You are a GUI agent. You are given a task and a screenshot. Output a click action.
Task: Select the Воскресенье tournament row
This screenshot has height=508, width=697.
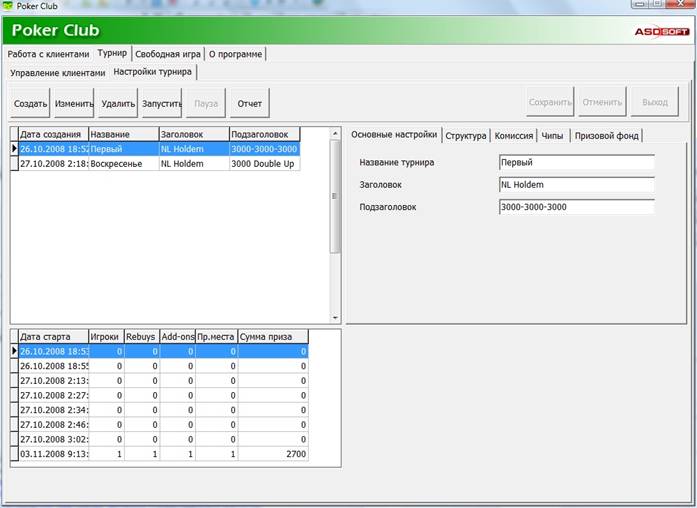click(122, 163)
